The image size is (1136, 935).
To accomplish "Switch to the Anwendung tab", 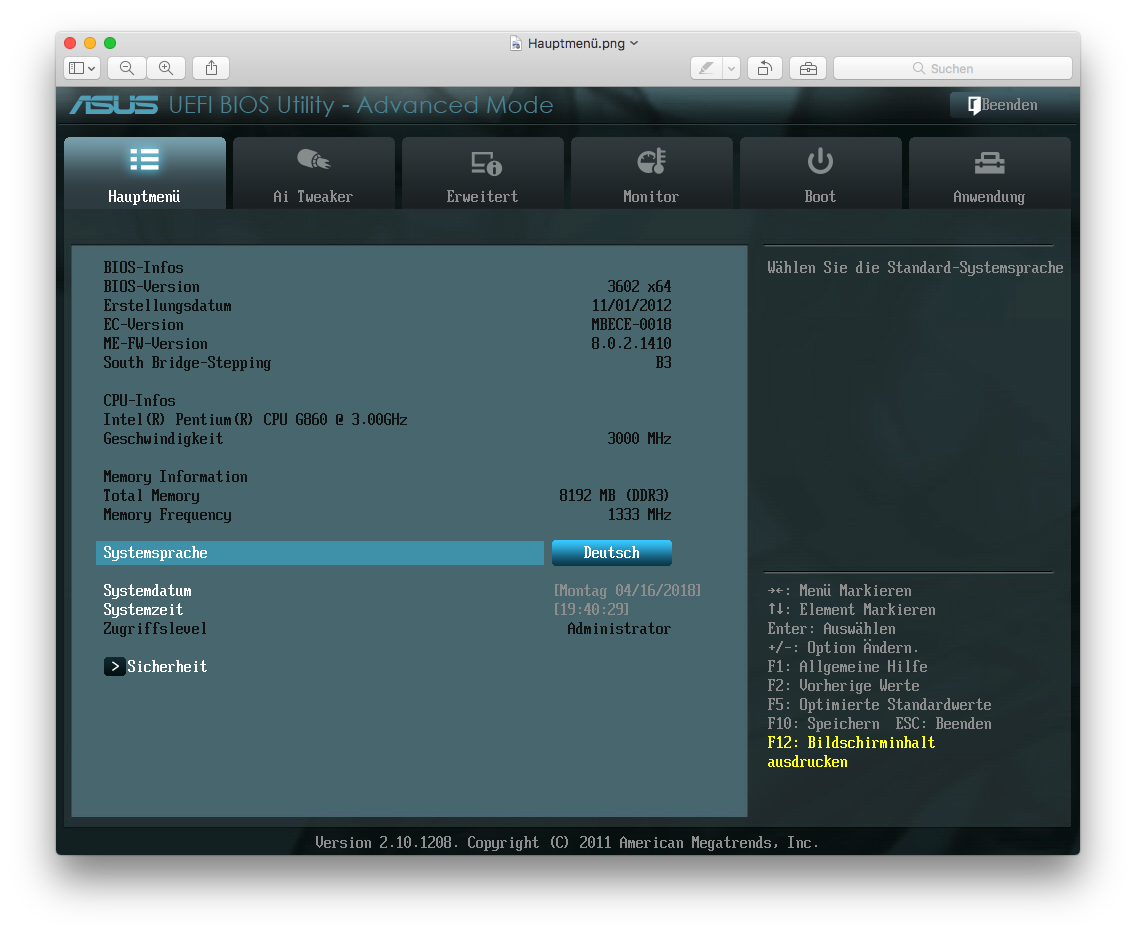I will click(x=989, y=173).
